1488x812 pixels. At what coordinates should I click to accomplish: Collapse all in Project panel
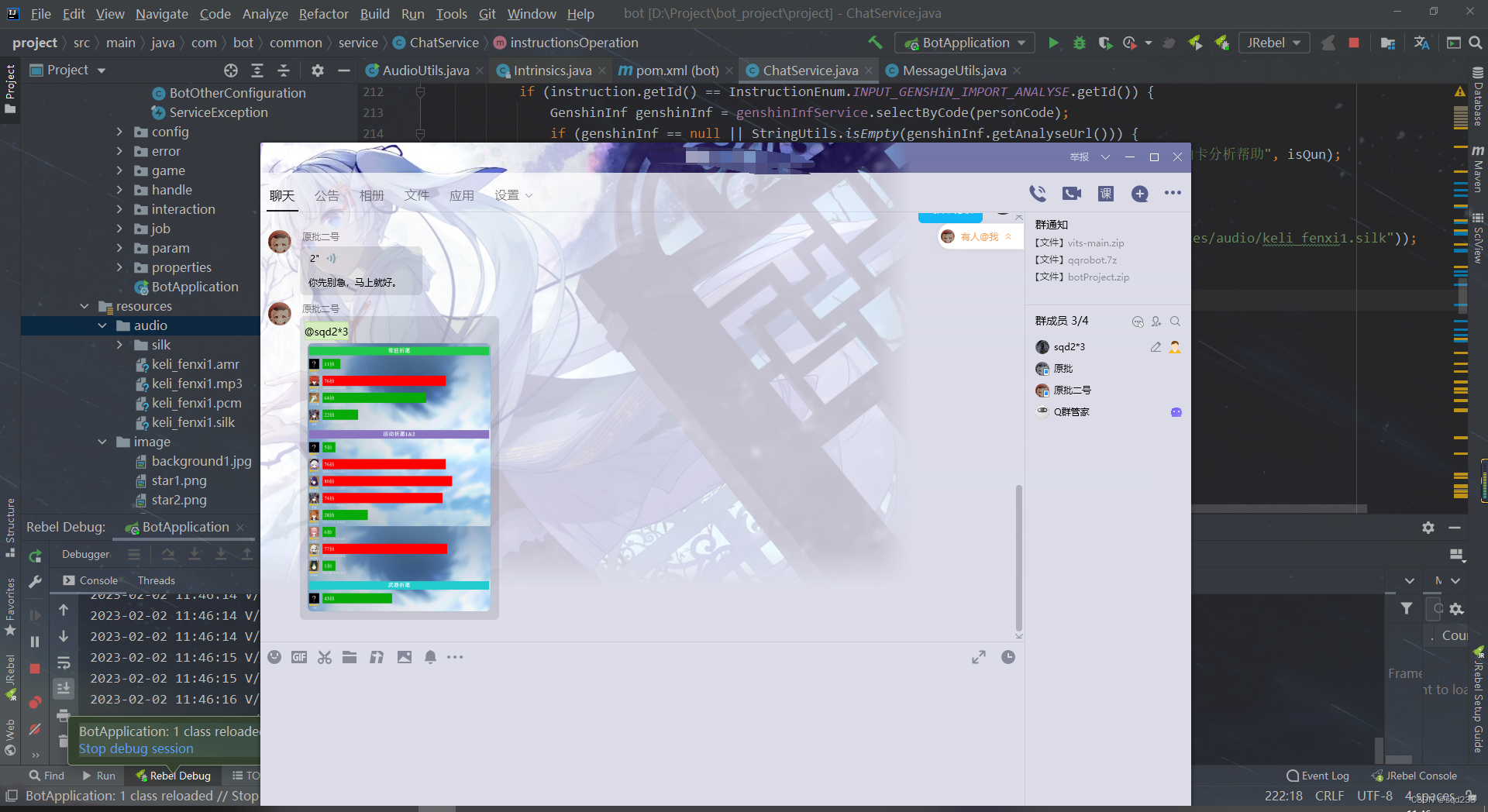(284, 71)
